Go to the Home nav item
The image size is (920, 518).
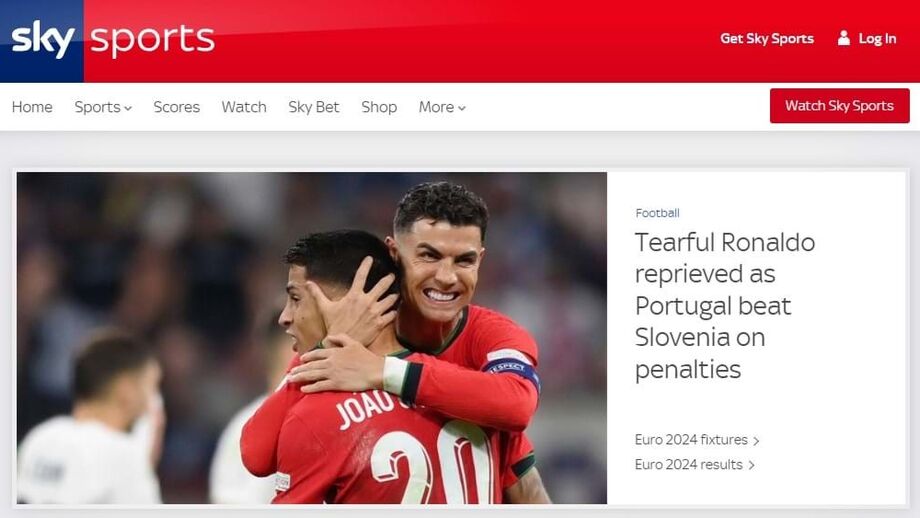pyautogui.click(x=32, y=107)
